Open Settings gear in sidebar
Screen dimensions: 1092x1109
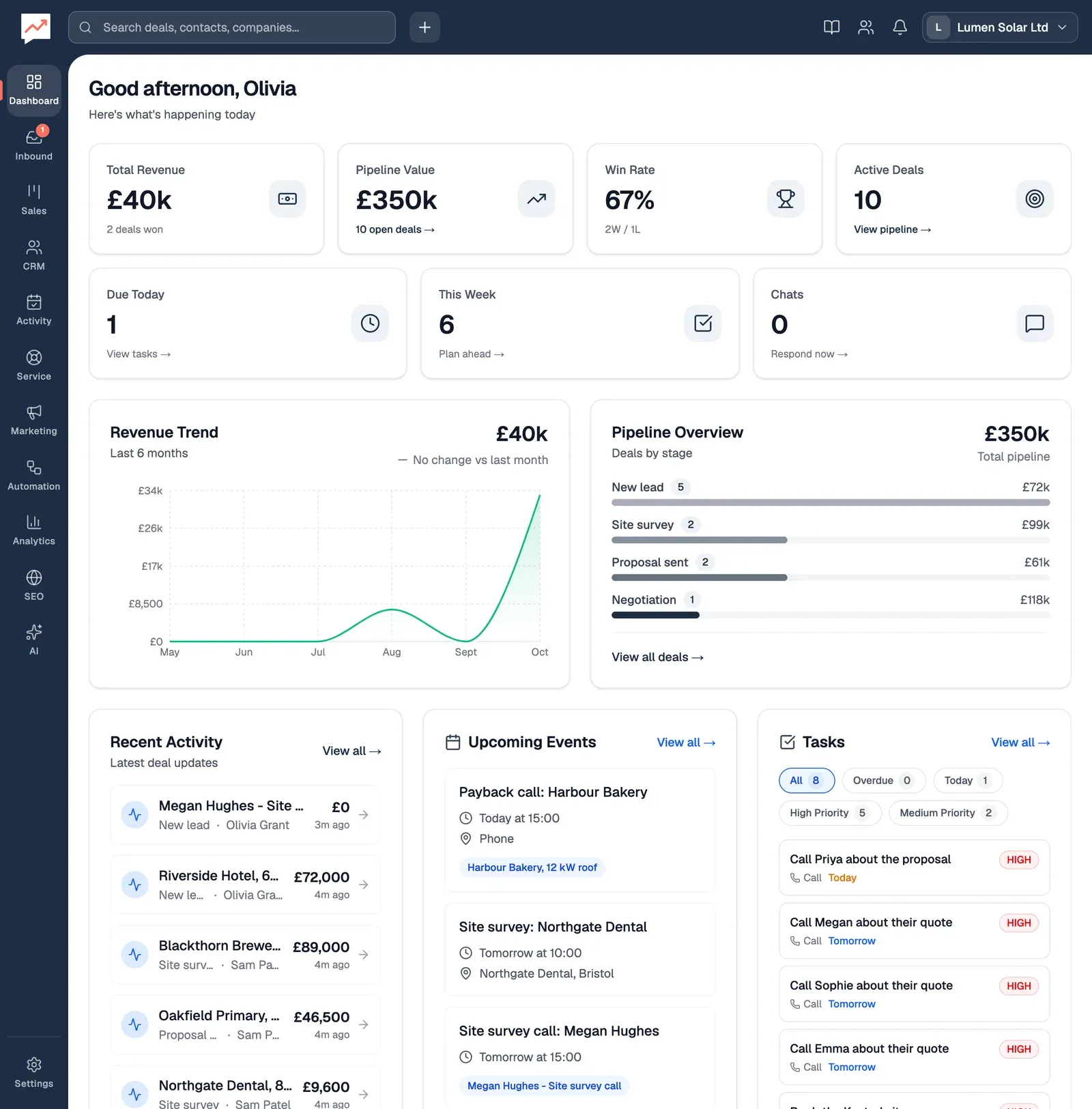click(34, 1073)
